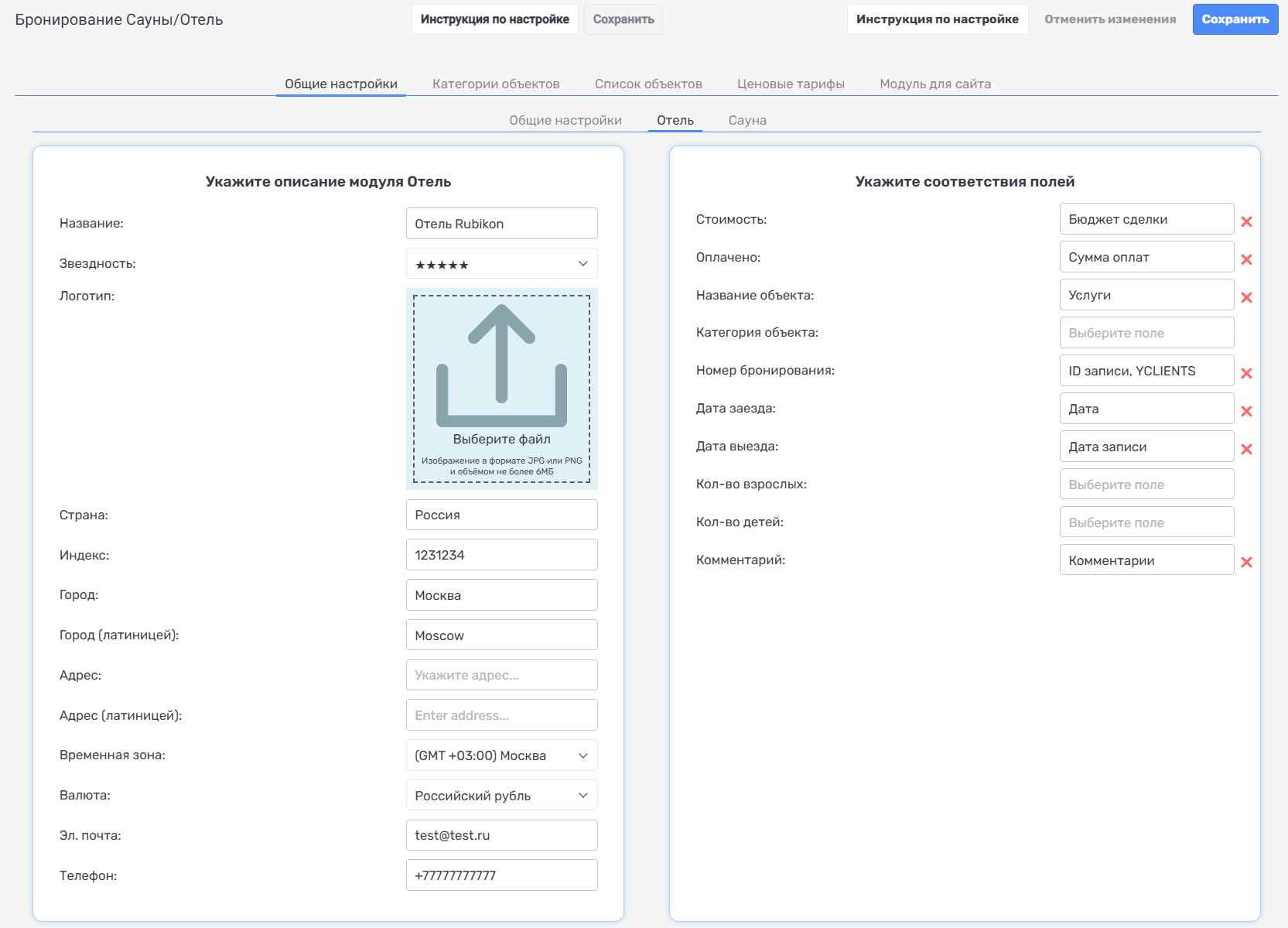Focus the Адрес input field
The width and height of the screenshot is (1288, 928).
(501, 675)
